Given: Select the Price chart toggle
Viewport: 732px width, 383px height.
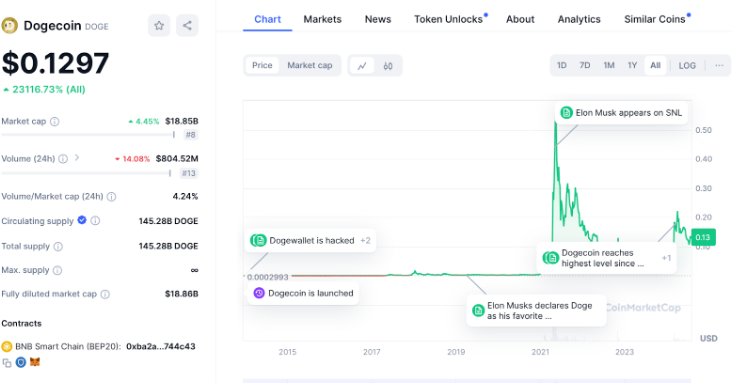Looking at the screenshot, I should pos(262,65).
